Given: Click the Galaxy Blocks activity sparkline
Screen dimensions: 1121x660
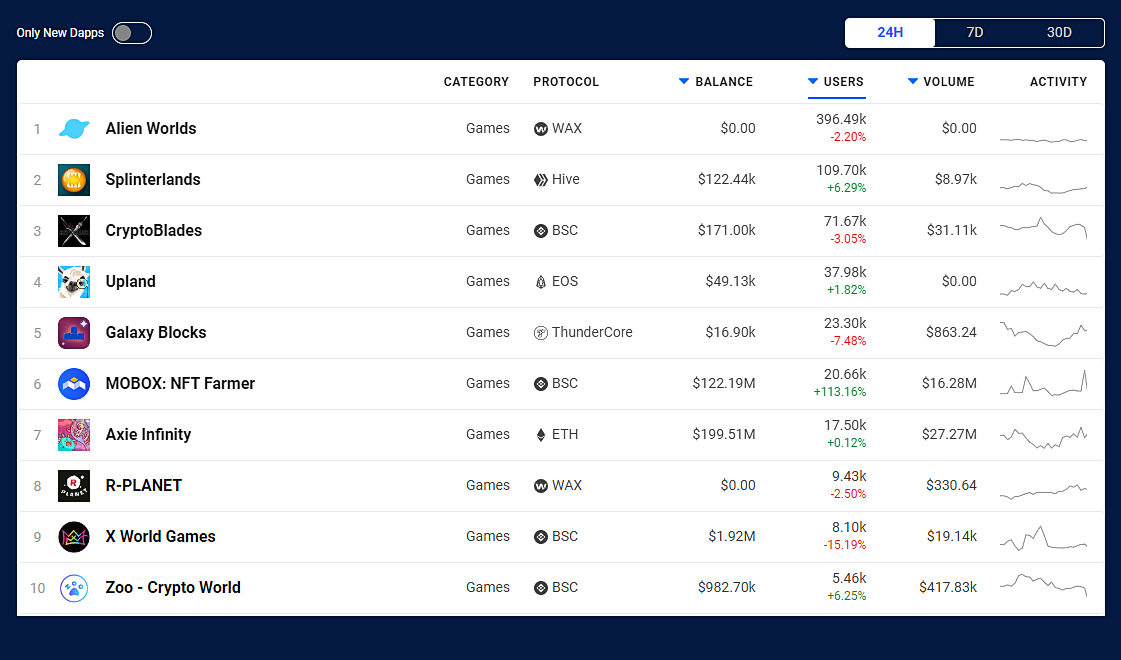Looking at the screenshot, I should point(1043,334).
